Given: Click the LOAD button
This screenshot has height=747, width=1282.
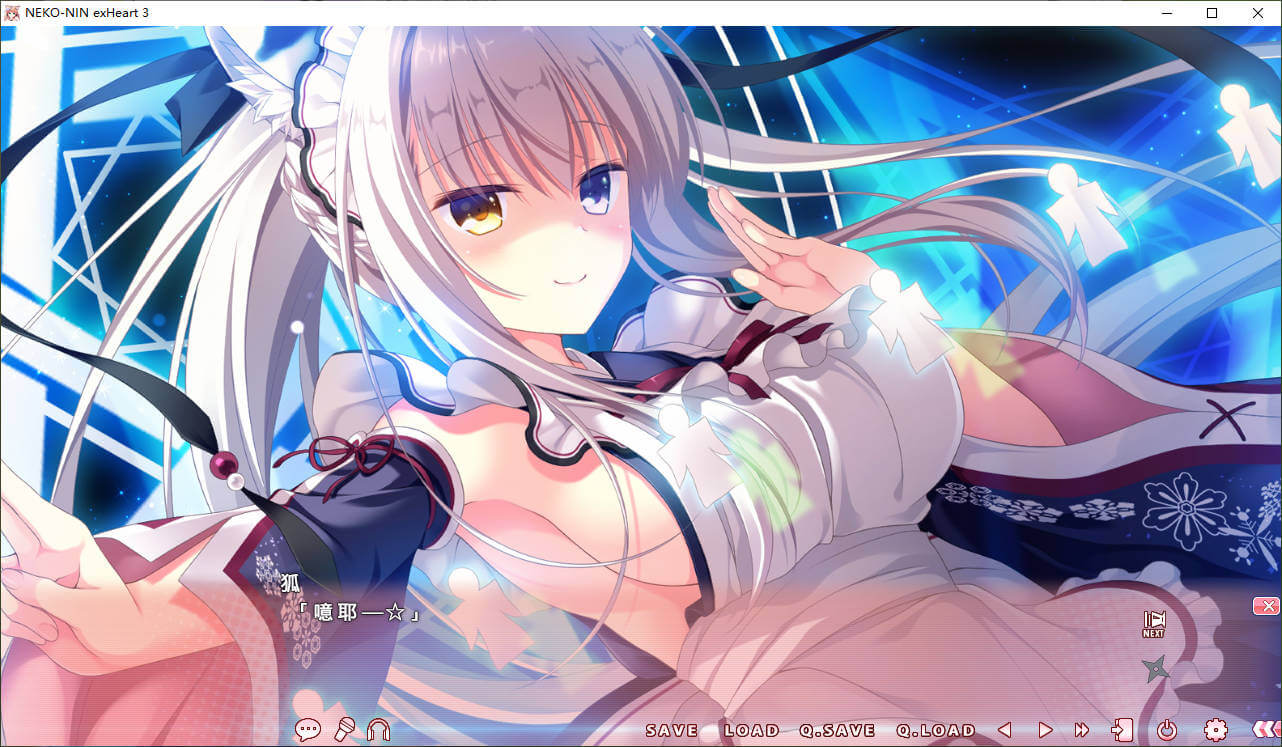Looking at the screenshot, I should tap(751, 731).
